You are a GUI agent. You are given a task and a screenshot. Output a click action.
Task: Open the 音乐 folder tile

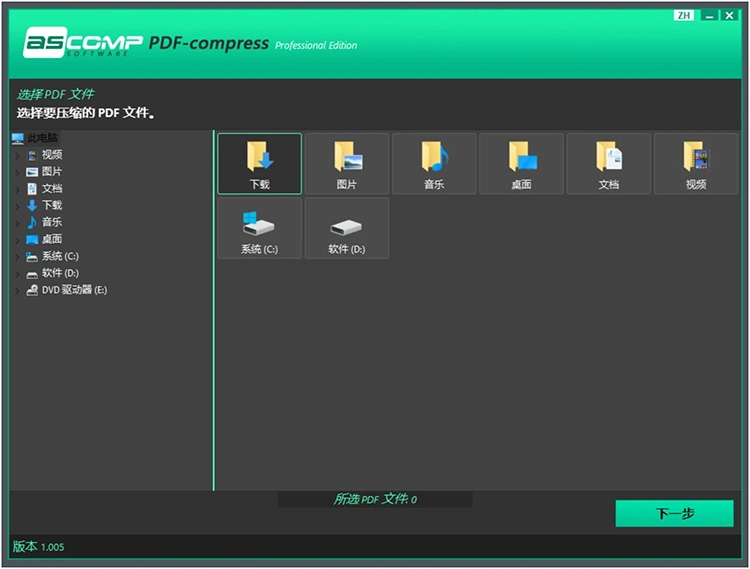click(433, 163)
